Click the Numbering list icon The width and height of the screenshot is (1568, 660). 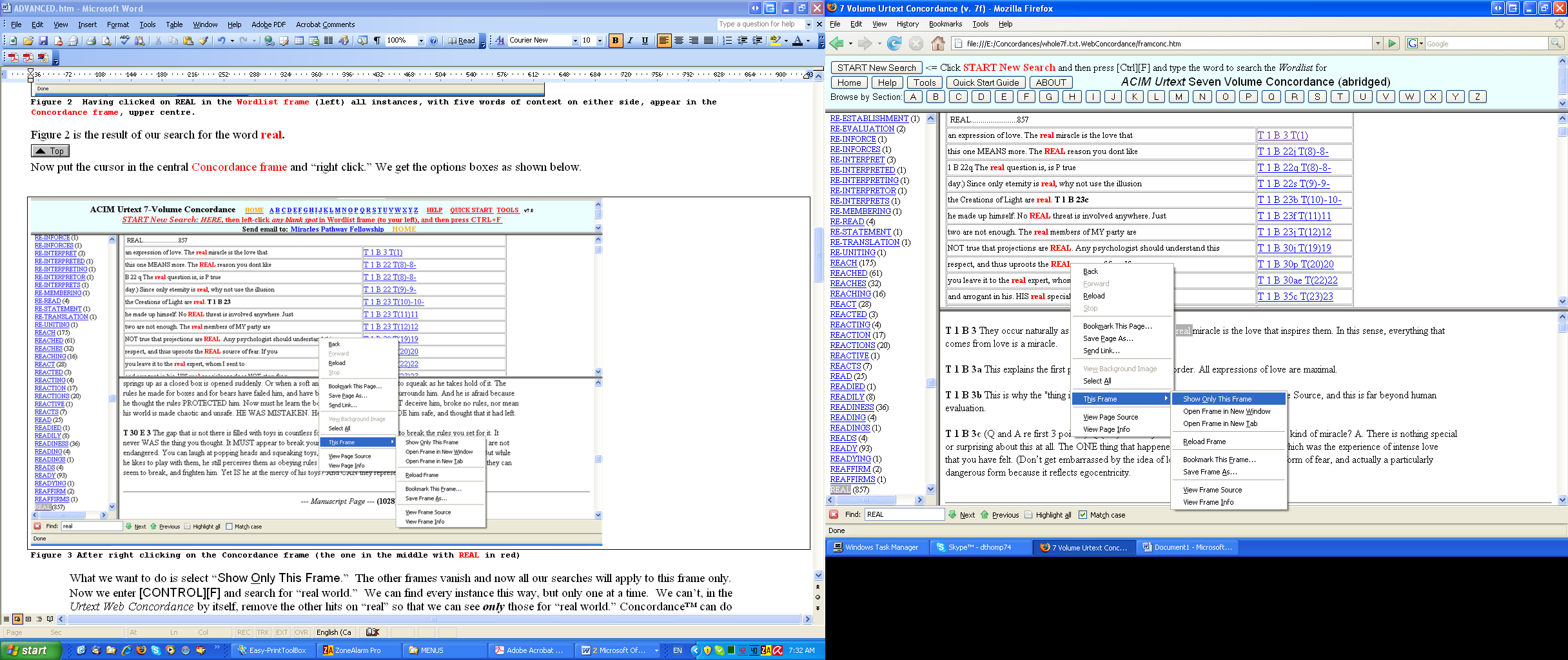click(x=727, y=41)
